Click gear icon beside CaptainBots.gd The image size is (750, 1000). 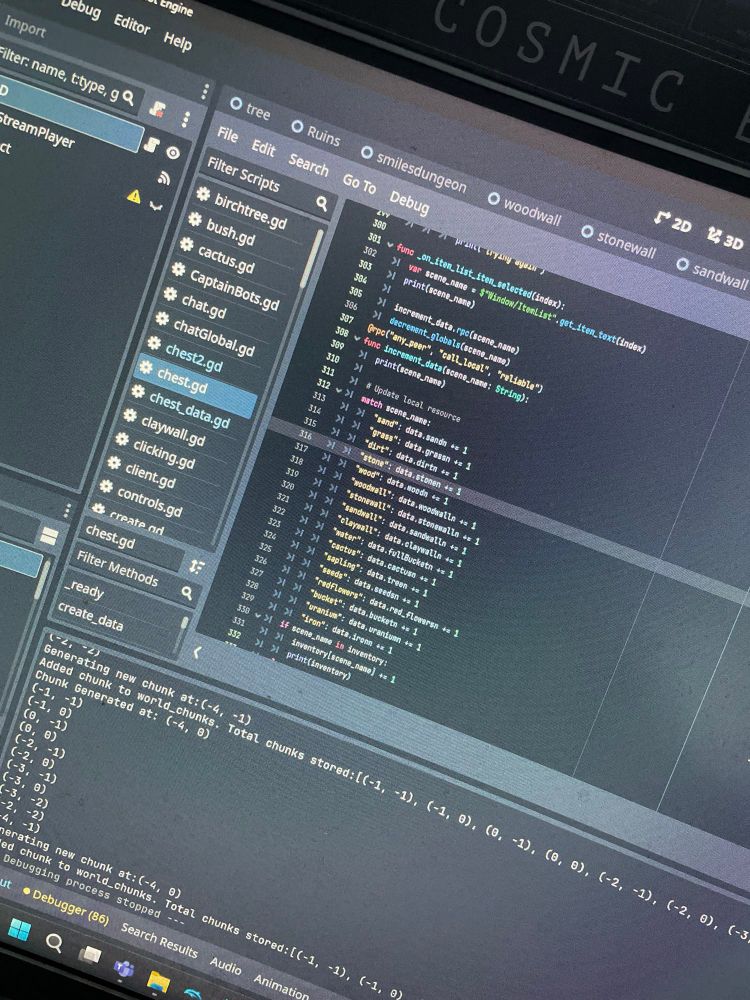[x=179, y=269]
